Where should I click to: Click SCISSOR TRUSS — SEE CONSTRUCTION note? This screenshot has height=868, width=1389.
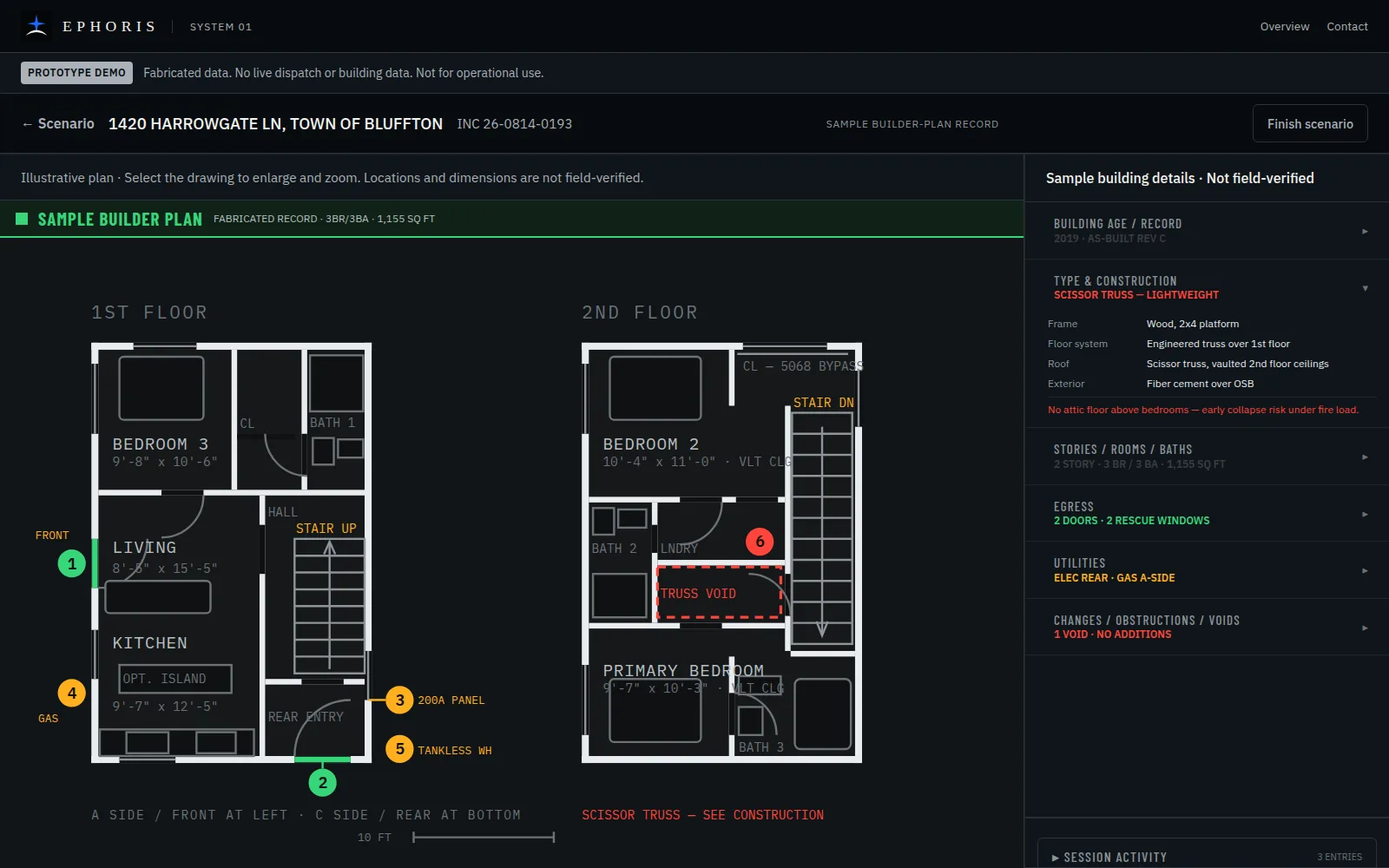[703, 815]
